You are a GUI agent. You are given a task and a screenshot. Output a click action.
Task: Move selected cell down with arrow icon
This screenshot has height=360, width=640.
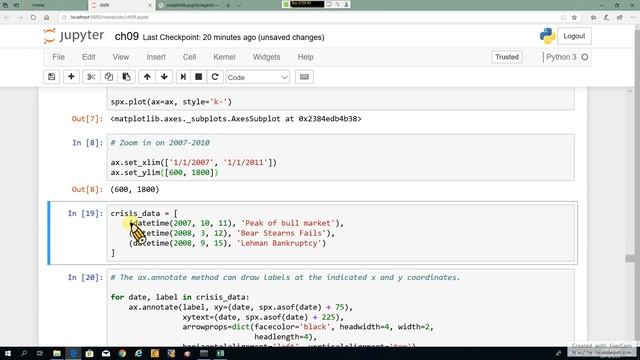click(164, 77)
